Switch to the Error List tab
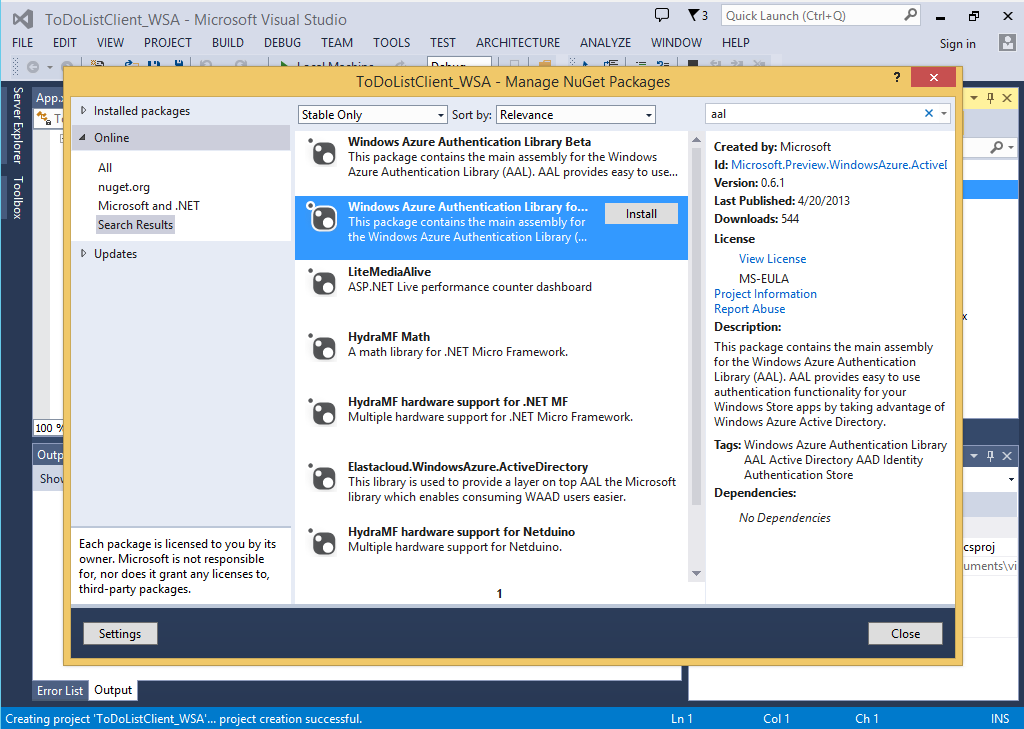 pyautogui.click(x=61, y=691)
